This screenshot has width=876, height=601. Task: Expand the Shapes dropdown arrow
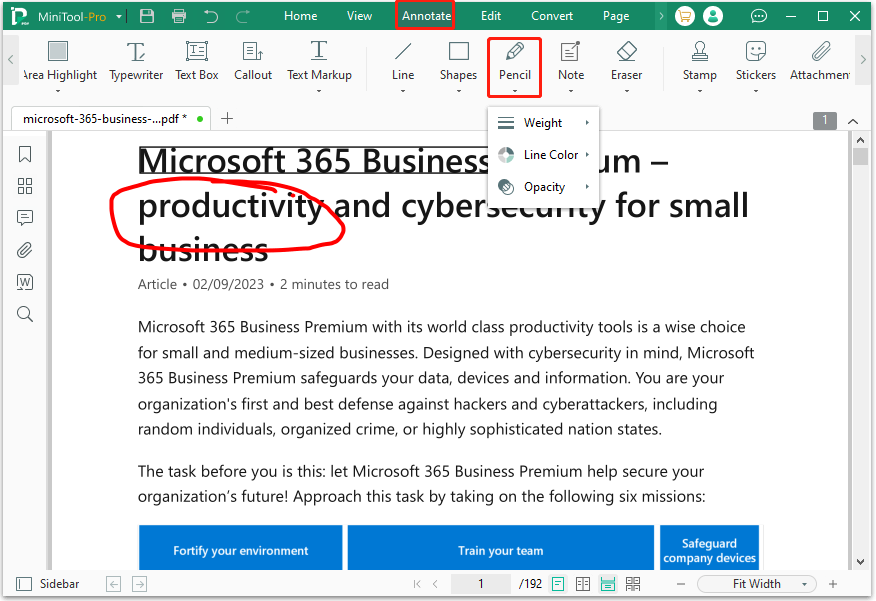pos(458,90)
